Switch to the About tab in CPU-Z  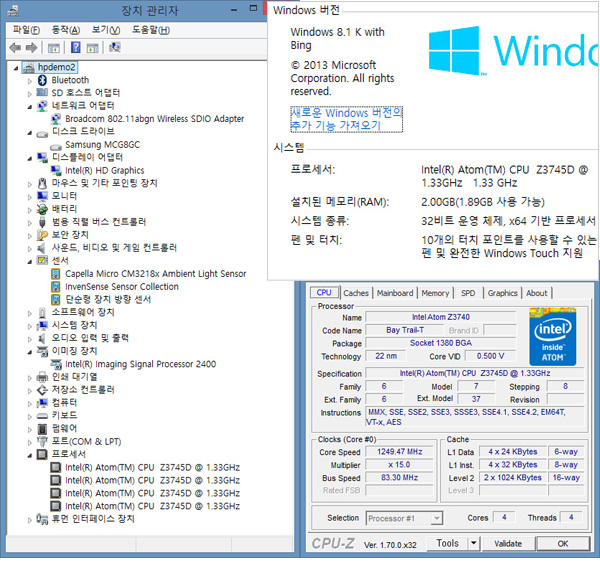[x=537, y=293]
